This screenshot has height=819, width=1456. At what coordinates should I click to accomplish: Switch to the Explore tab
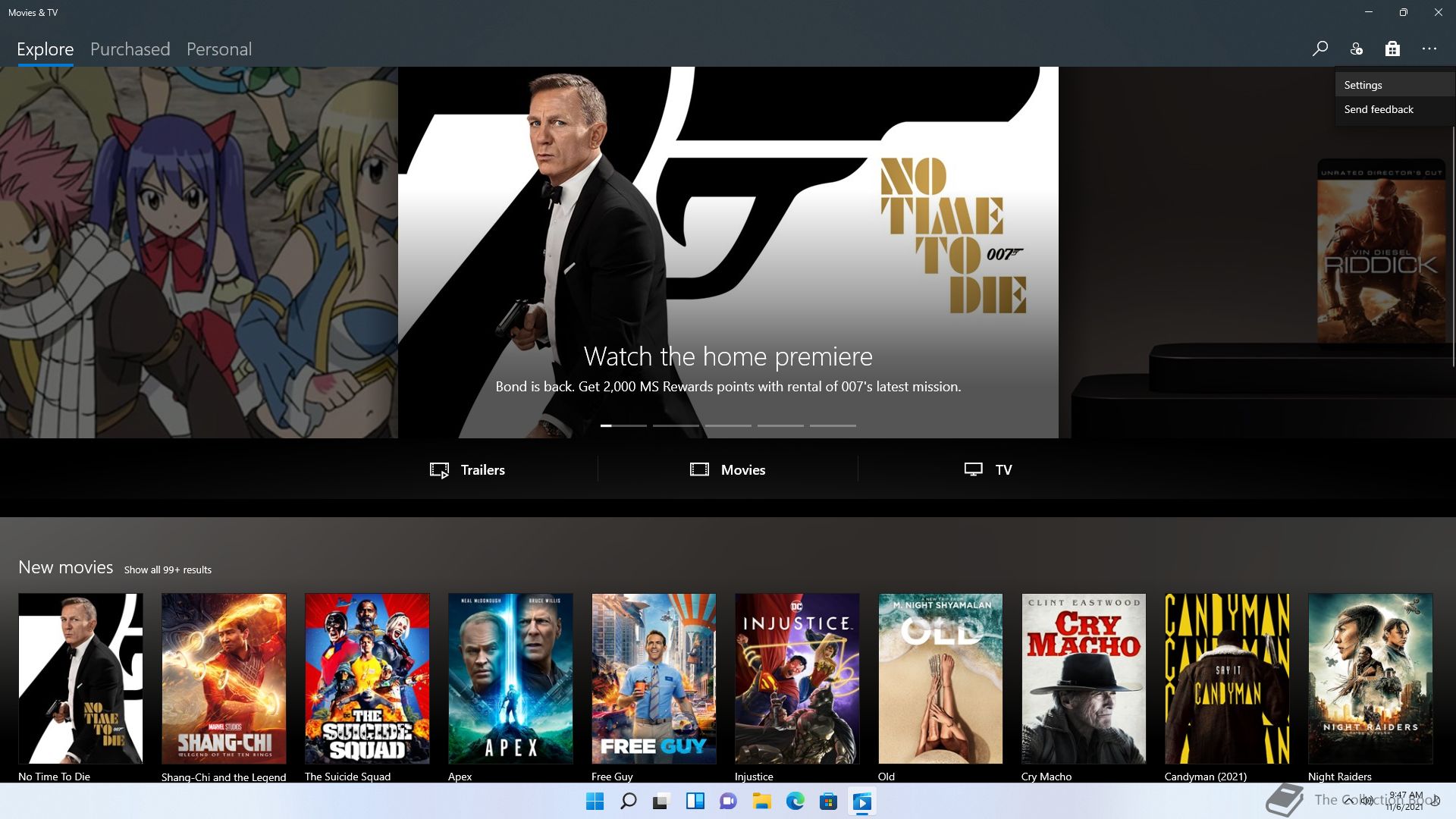[45, 49]
